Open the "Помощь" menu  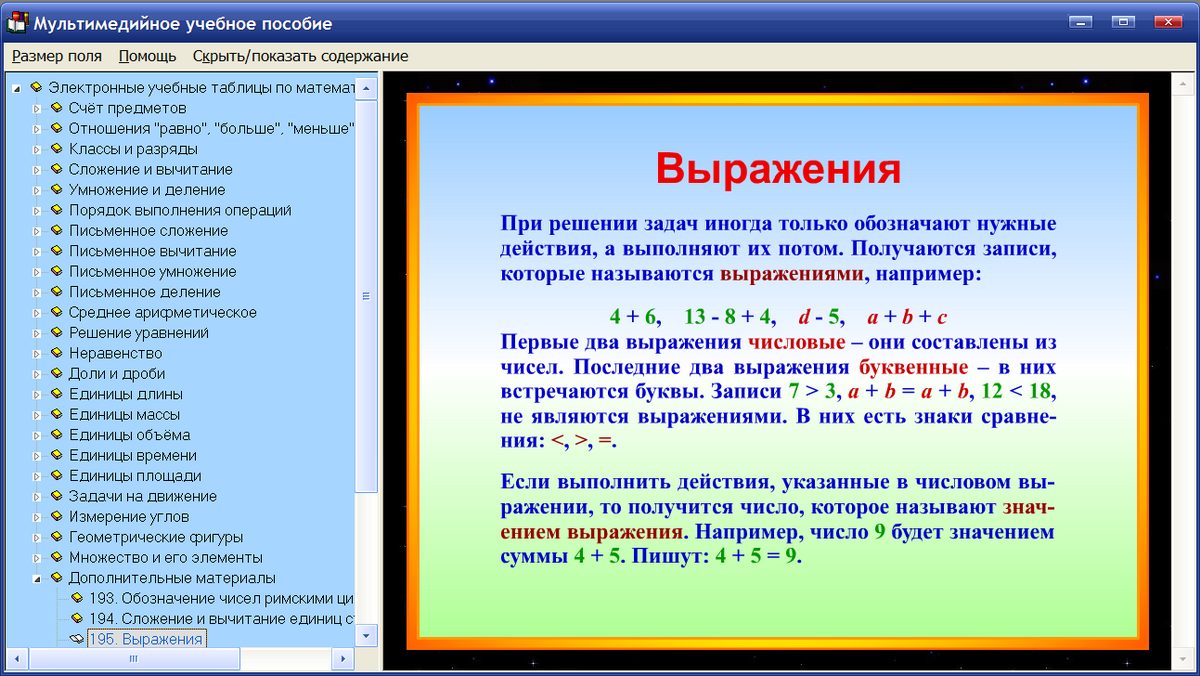pyautogui.click(x=146, y=57)
